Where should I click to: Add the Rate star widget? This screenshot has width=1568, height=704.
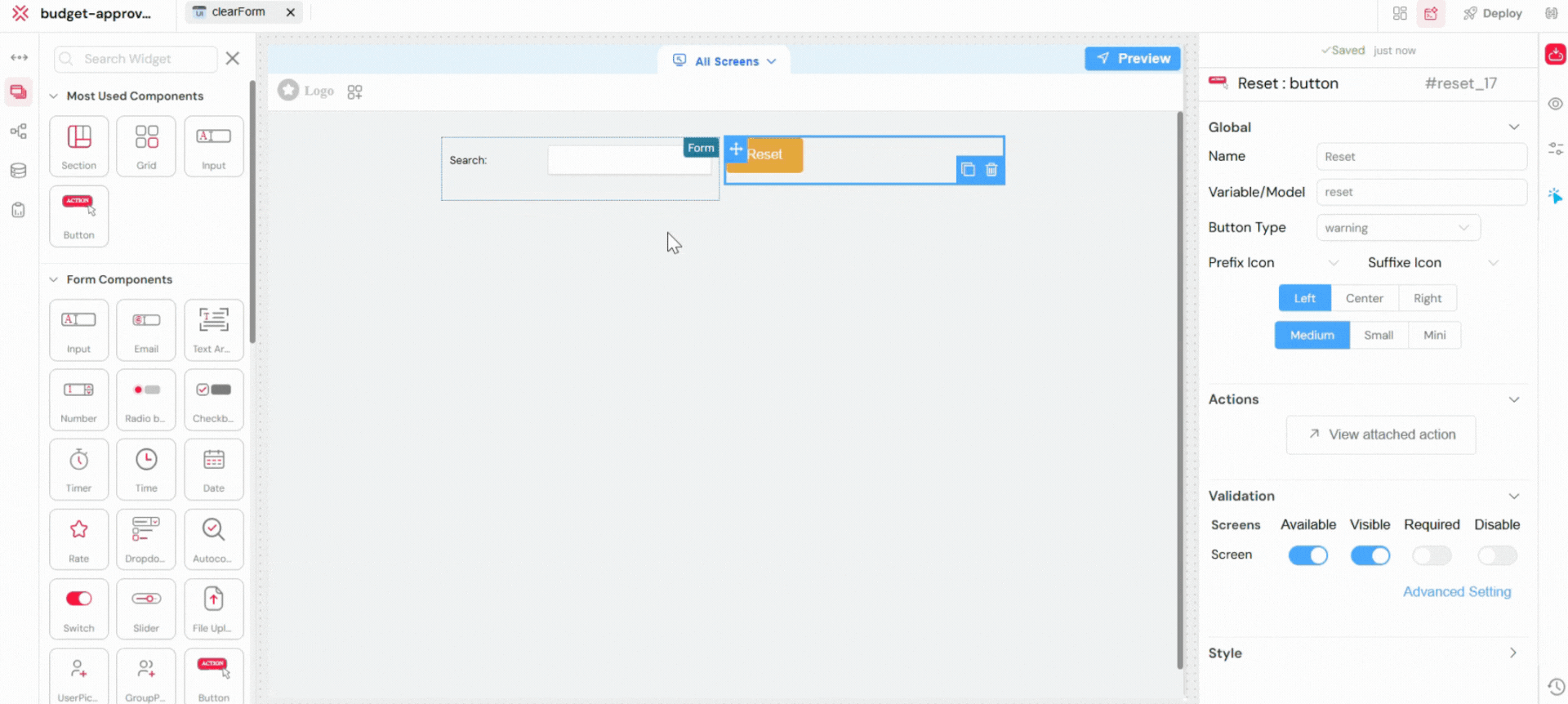coord(78,538)
